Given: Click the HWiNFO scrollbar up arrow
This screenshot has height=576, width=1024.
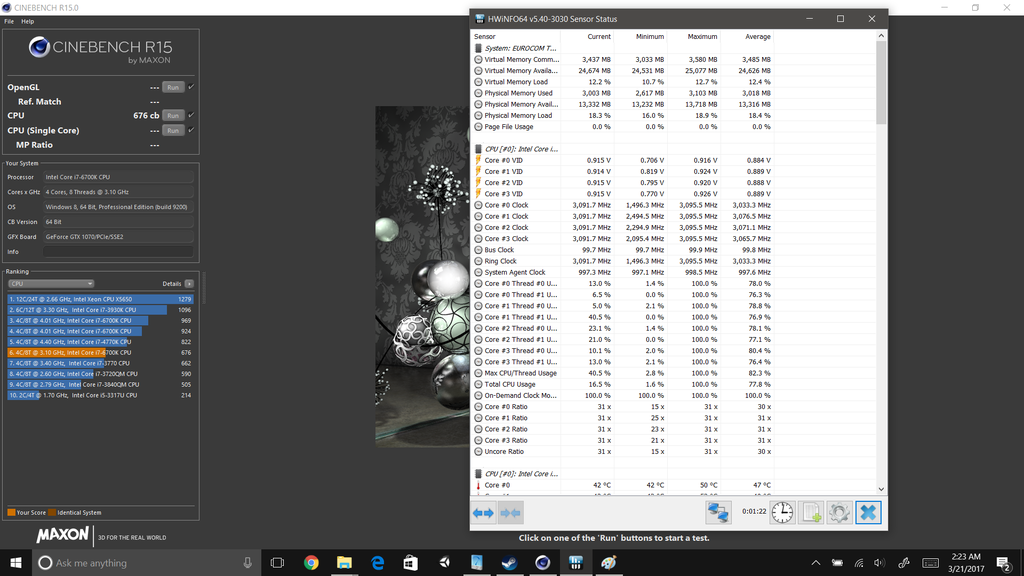Looking at the screenshot, I should click(x=881, y=36).
